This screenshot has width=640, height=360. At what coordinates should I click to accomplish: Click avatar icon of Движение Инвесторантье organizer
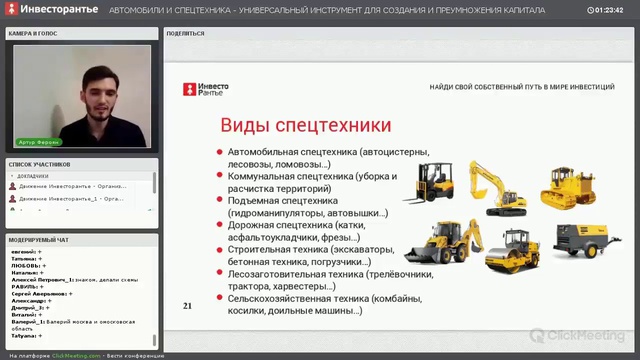pyautogui.click(x=13, y=187)
